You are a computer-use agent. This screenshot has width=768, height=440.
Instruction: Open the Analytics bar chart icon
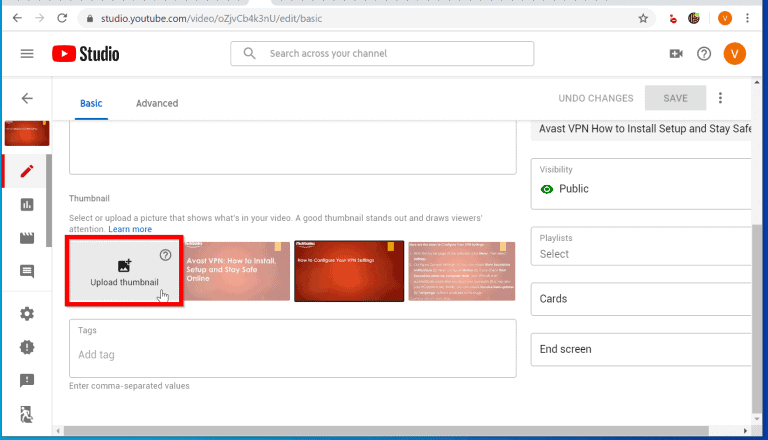tap(27, 204)
